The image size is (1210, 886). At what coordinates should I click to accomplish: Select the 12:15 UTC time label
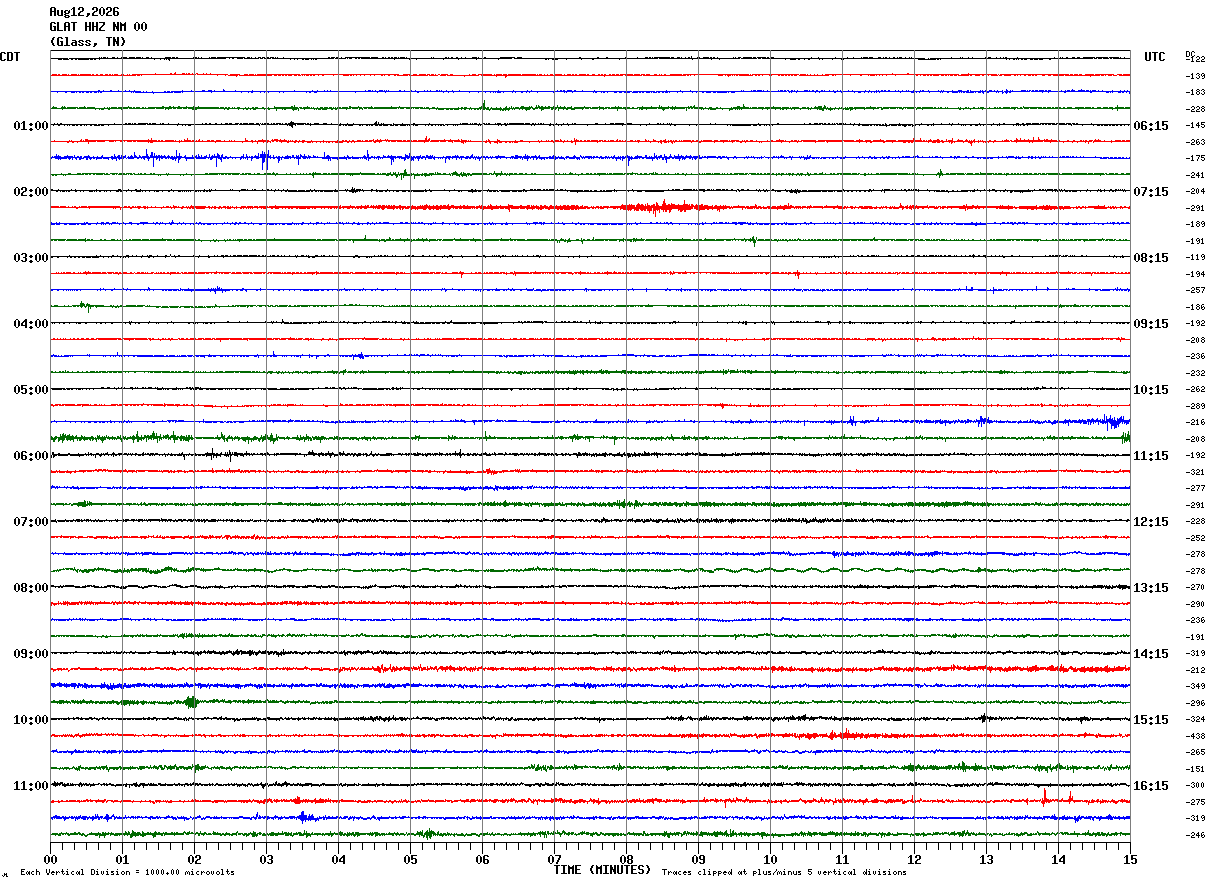pyautogui.click(x=1151, y=522)
